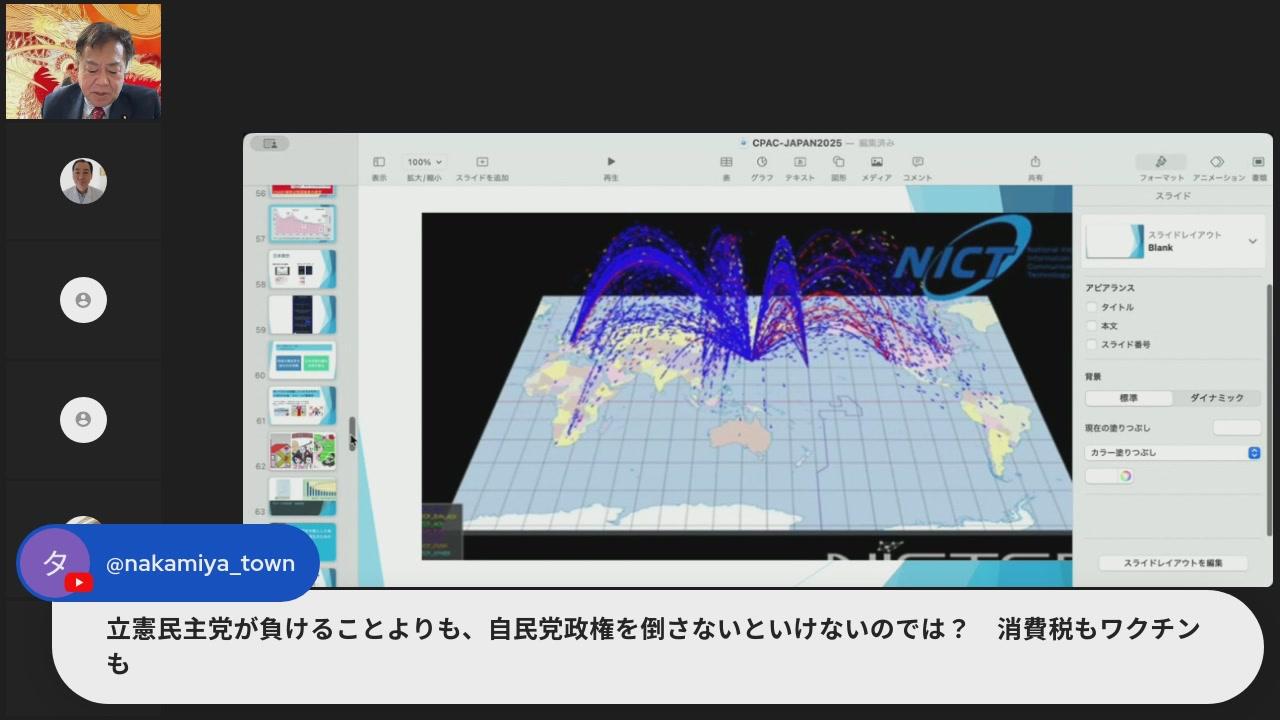The image size is (1280, 720).
Task: Click the 背景 section heading
Action: coord(1093,377)
